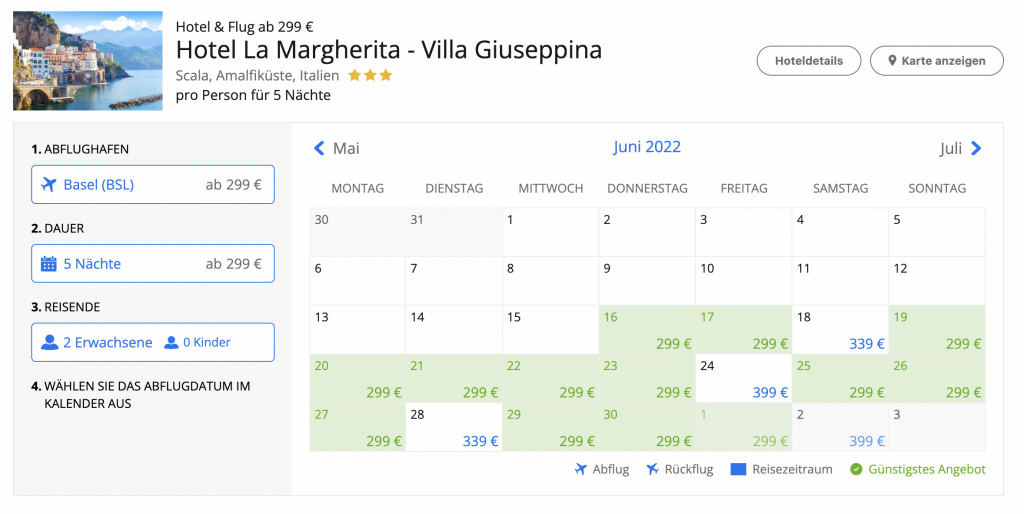Click the previous month left chevron
Image resolution: width=1024 pixels, height=514 pixels.
[319, 148]
